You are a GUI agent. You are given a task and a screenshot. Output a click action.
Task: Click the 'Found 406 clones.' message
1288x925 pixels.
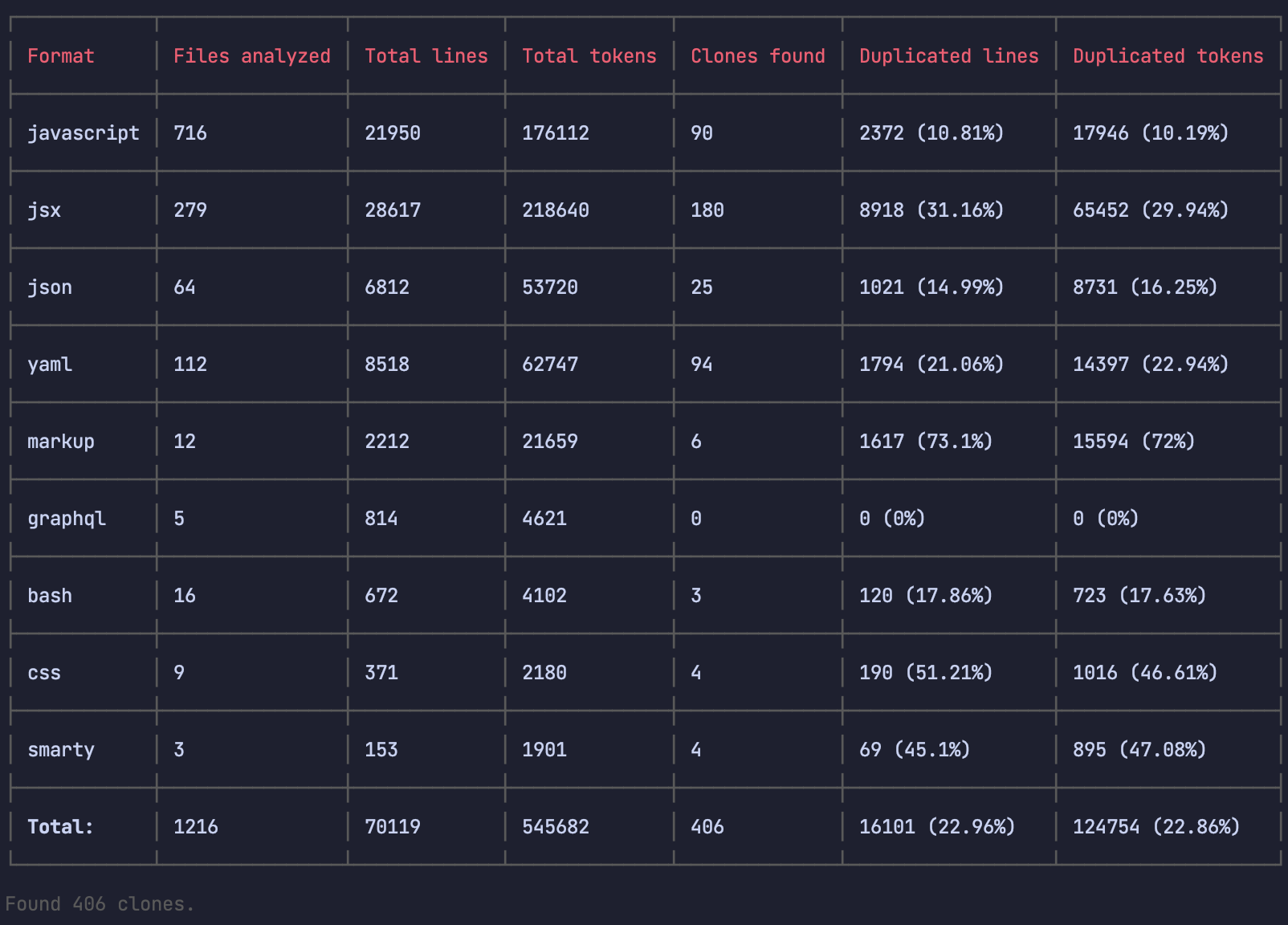(100, 904)
